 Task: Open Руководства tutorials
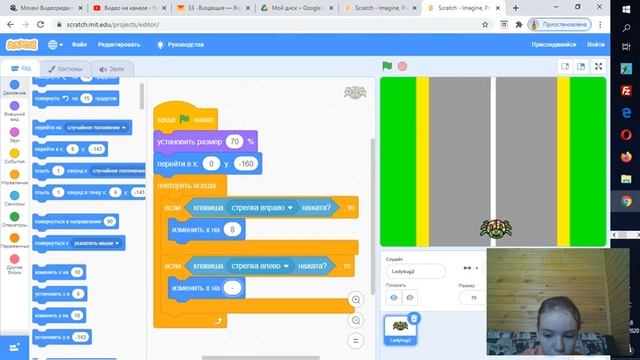click(180, 44)
